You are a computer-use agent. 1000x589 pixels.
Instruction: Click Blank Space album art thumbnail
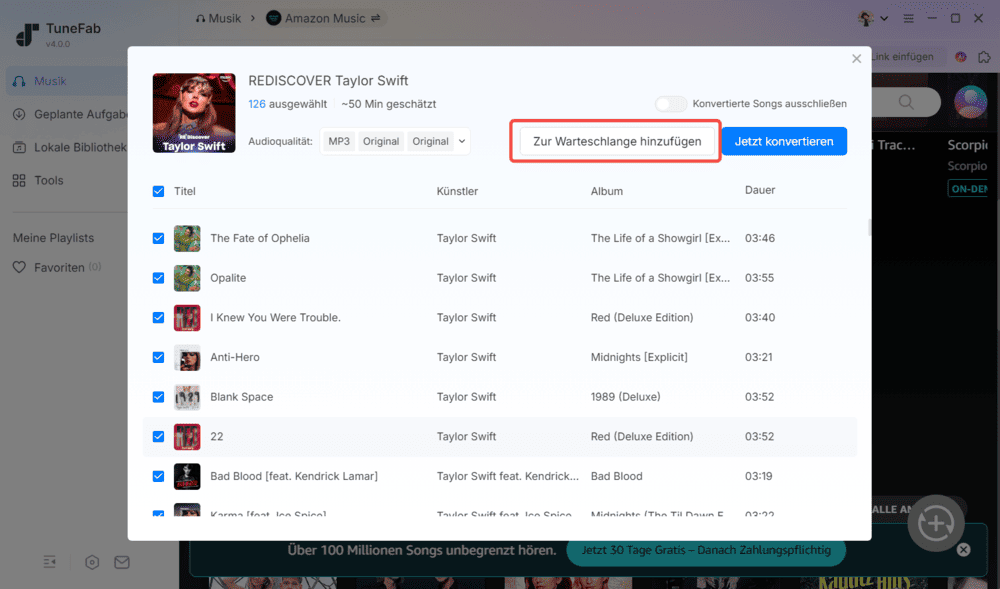(187, 396)
